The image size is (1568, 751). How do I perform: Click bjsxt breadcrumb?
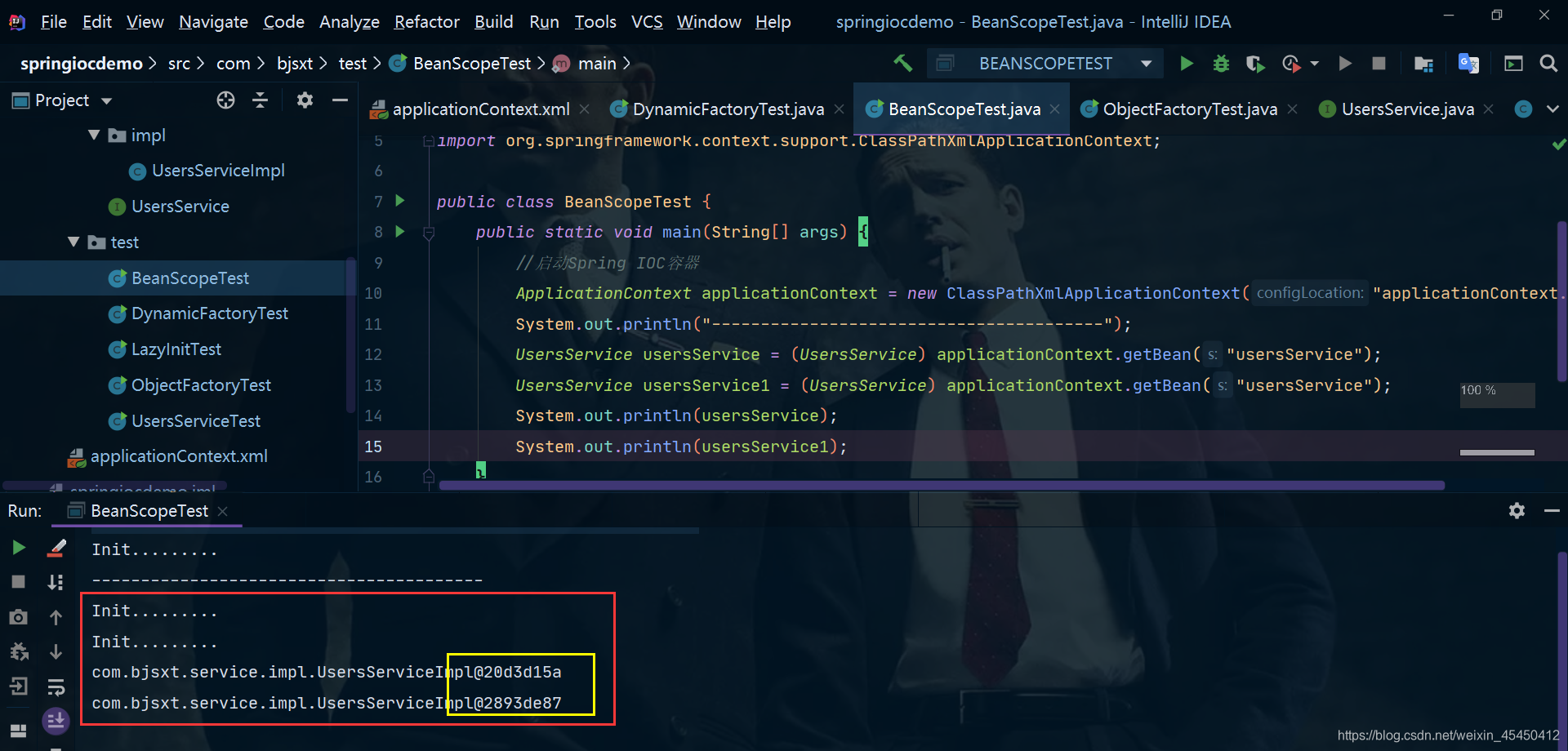tap(295, 64)
